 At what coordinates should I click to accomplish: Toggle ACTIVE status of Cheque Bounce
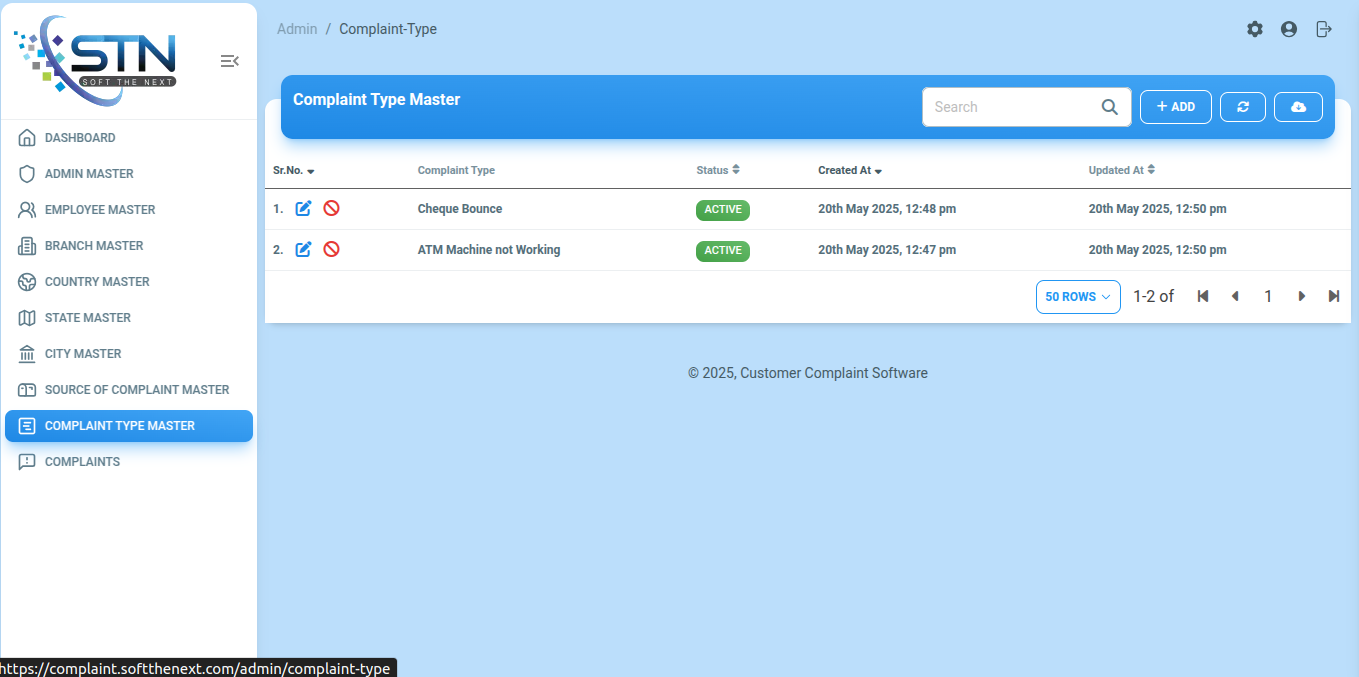(722, 210)
